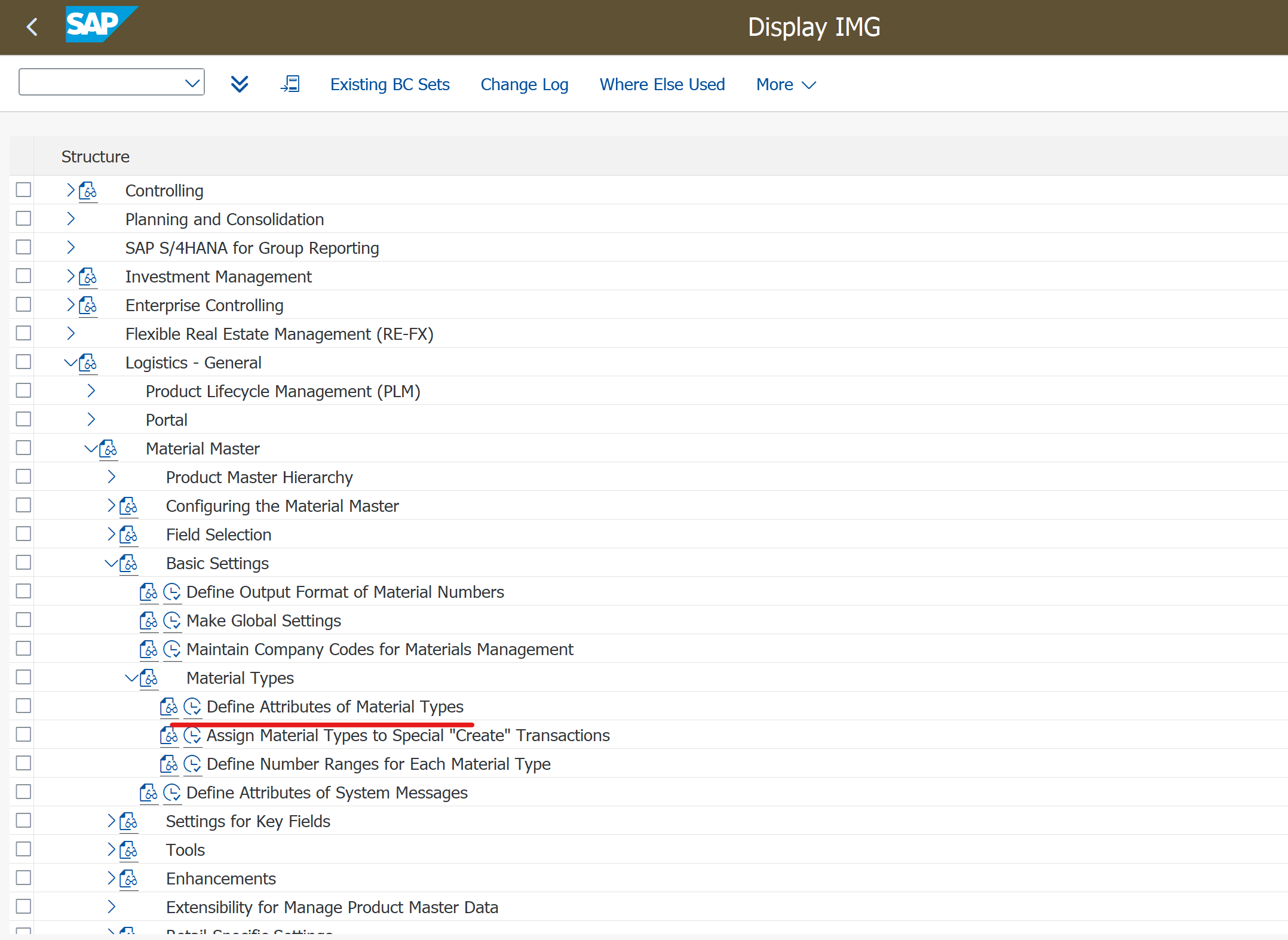The image size is (1288, 940).
Task: Tick checkbox for Extensibility for Manage Product Master Data
Action: (x=23, y=907)
